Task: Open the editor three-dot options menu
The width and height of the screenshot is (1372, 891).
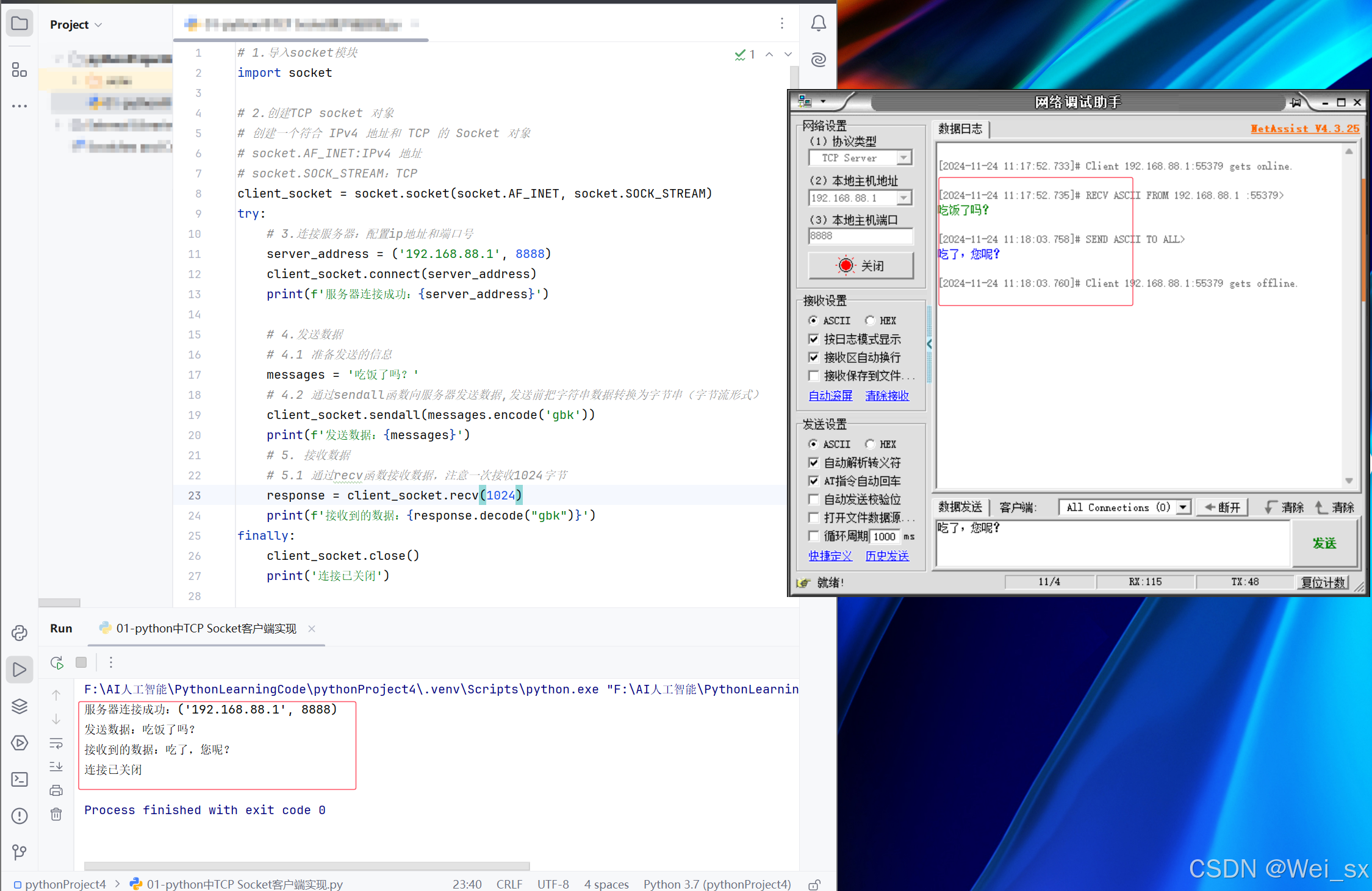Action: pyautogui.click(x=781, y=23)
